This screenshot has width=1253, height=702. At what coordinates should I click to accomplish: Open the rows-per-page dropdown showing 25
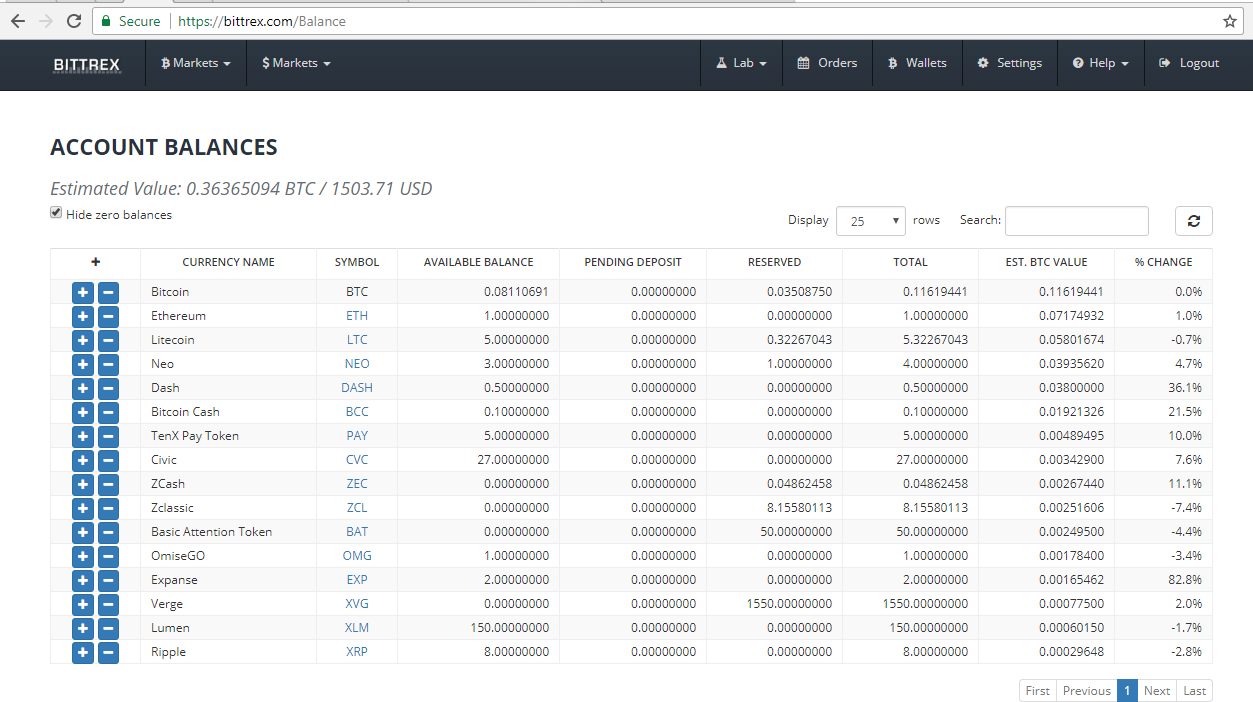(x=871, y=221)
